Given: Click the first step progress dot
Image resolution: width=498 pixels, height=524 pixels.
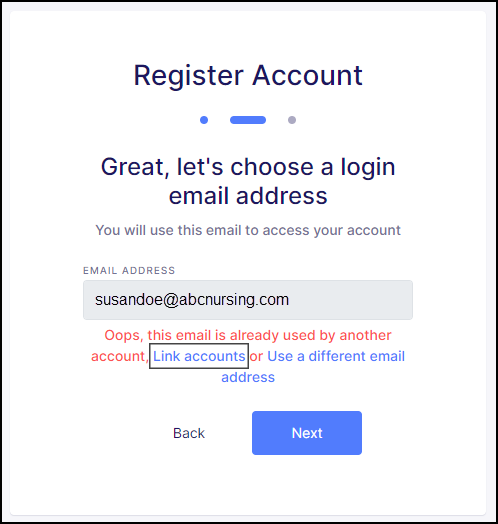Looking at the screenshot, I should pos(204,120).
